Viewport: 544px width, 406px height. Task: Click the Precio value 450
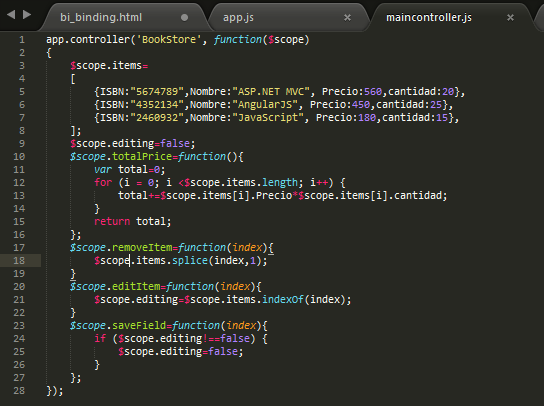[x=361, y=104]
